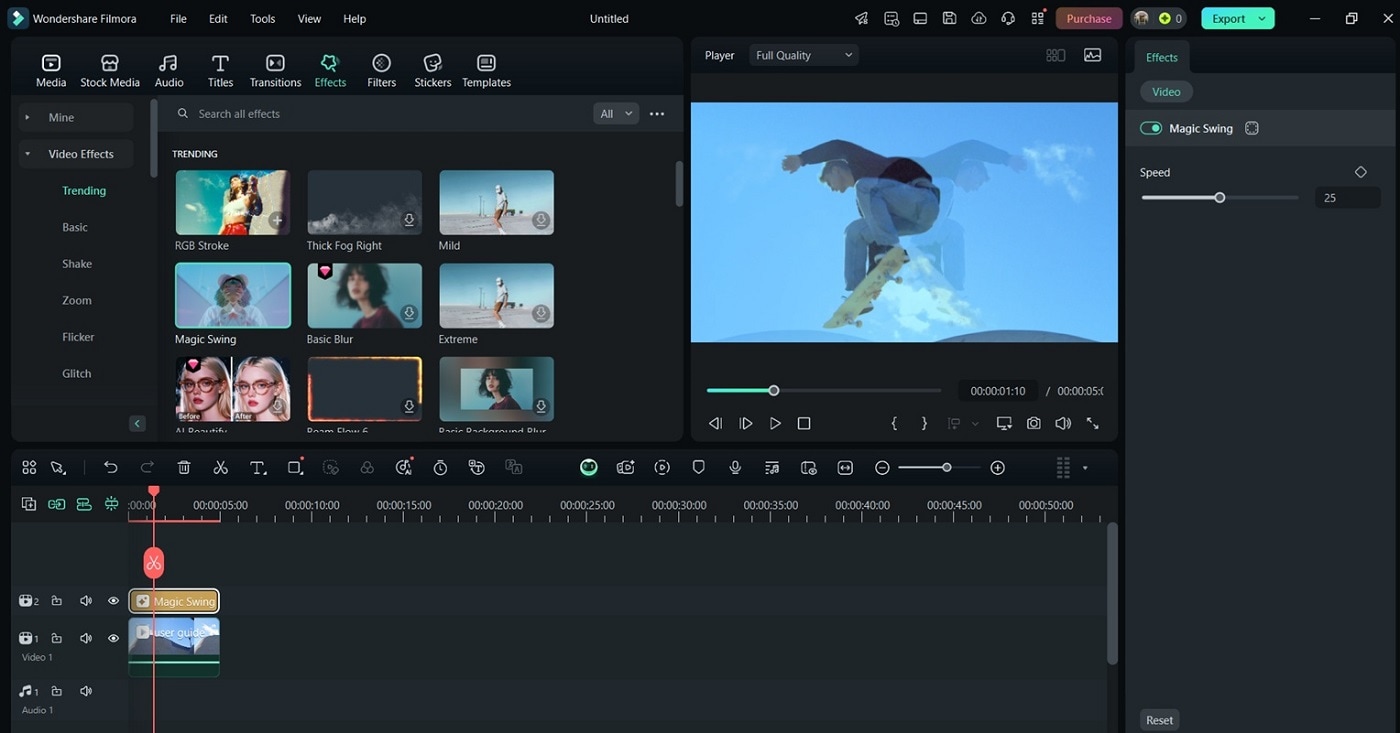Click the Speed stopwatch icon in toolbar
This screenshot has width=1400, height=733.
440,467
